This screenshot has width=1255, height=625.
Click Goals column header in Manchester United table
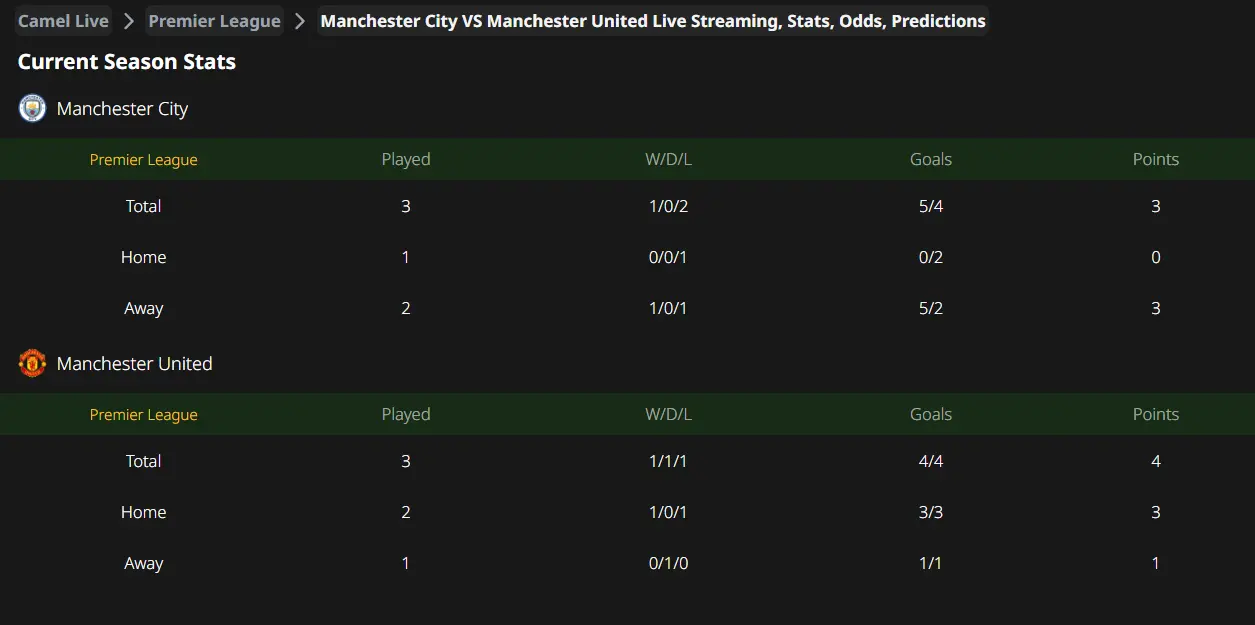click(x=931, y=415)
